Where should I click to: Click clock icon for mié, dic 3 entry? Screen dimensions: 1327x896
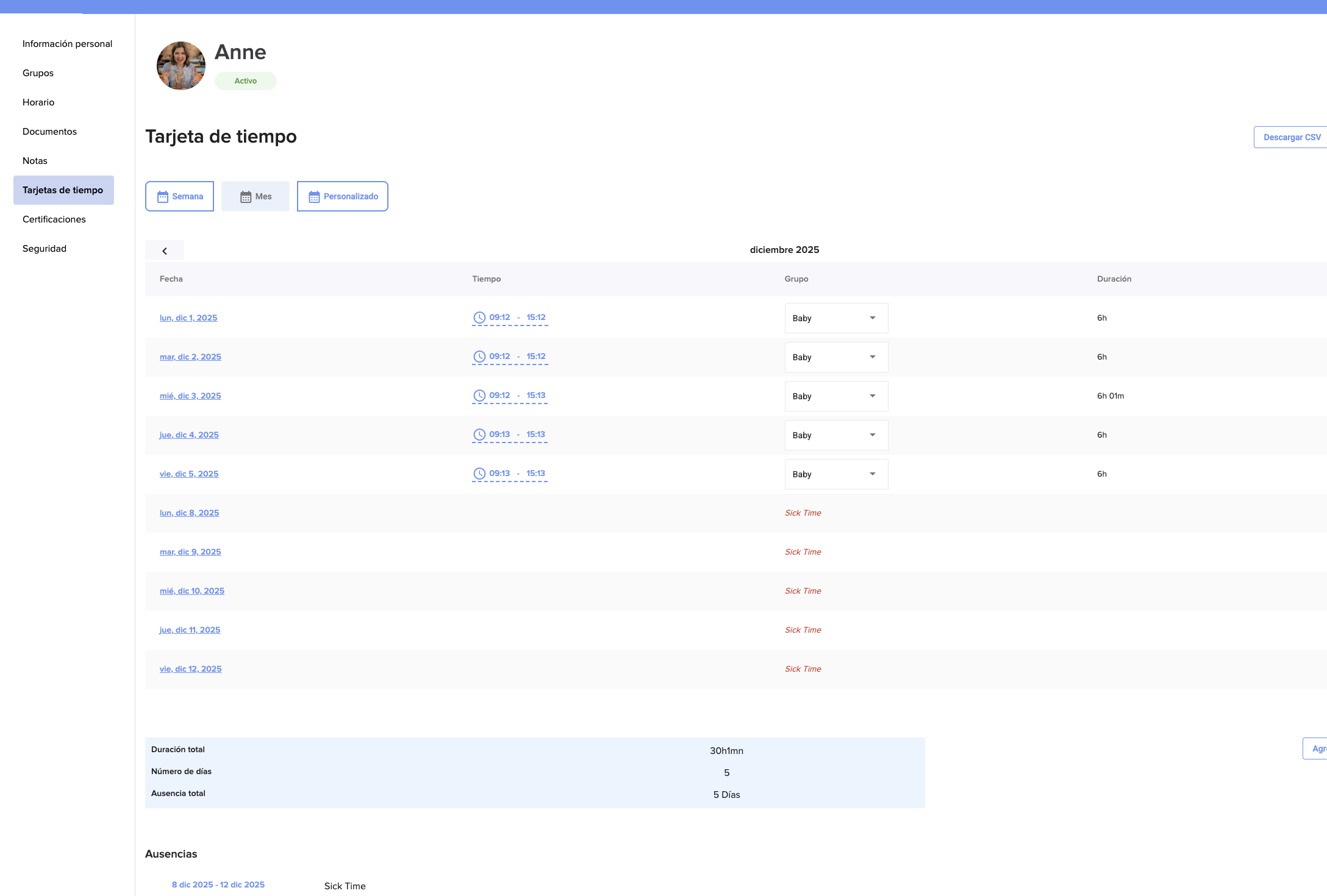[x=479, y=396]
